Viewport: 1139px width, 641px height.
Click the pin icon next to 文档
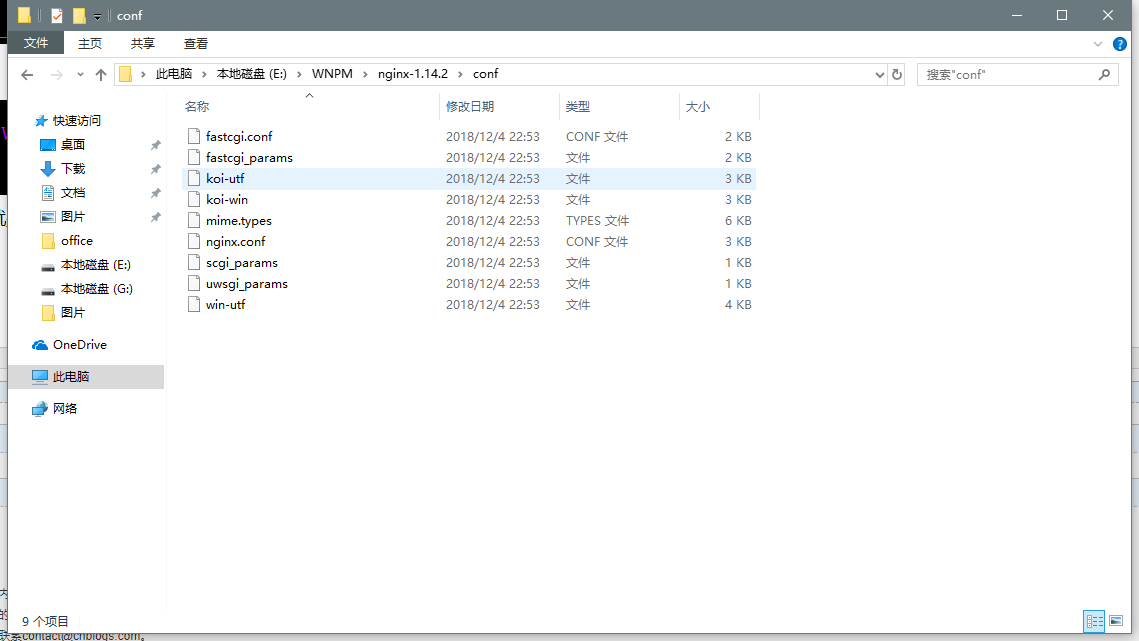155,193
